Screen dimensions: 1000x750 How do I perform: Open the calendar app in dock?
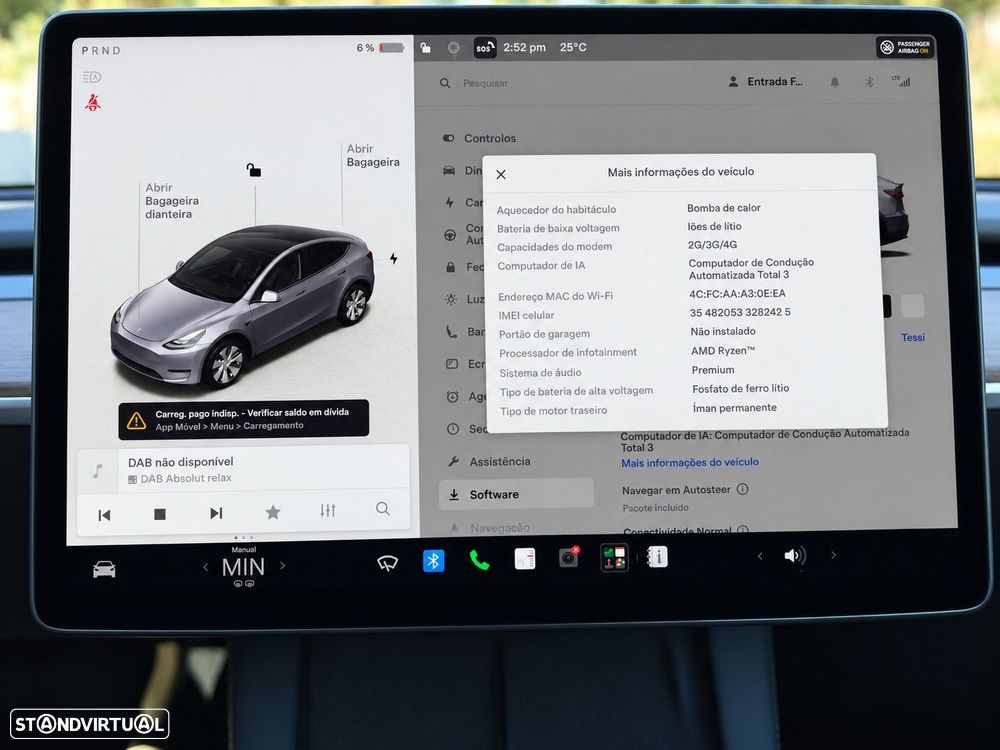click(525, 559)
